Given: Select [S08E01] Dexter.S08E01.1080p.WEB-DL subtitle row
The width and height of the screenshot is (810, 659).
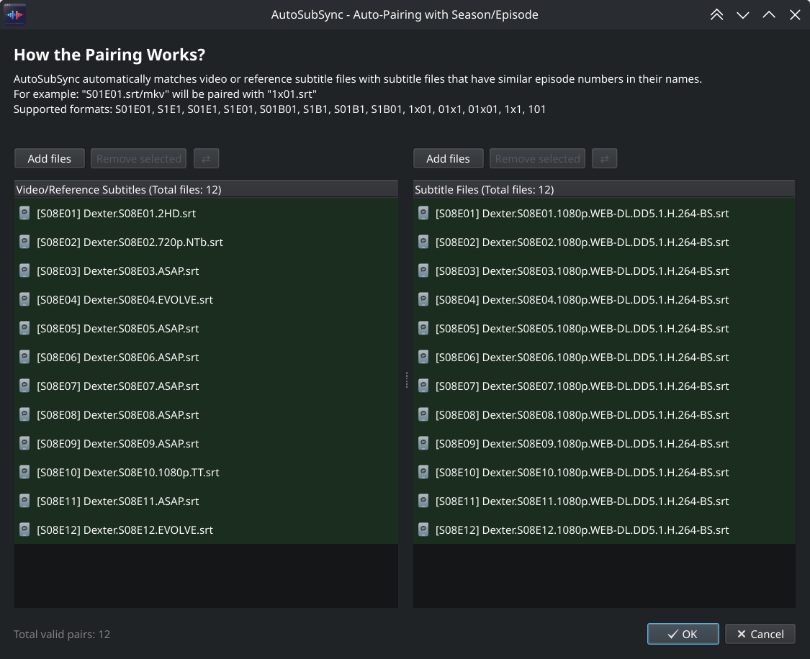Looking at the screenshot, I should [604, 213].
